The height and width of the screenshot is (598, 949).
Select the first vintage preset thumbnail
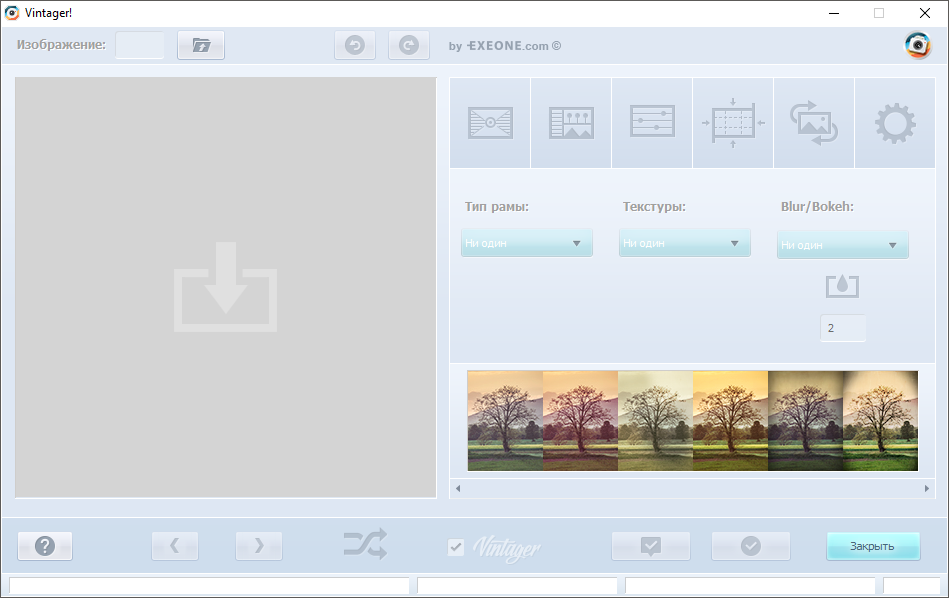point(505,421)
